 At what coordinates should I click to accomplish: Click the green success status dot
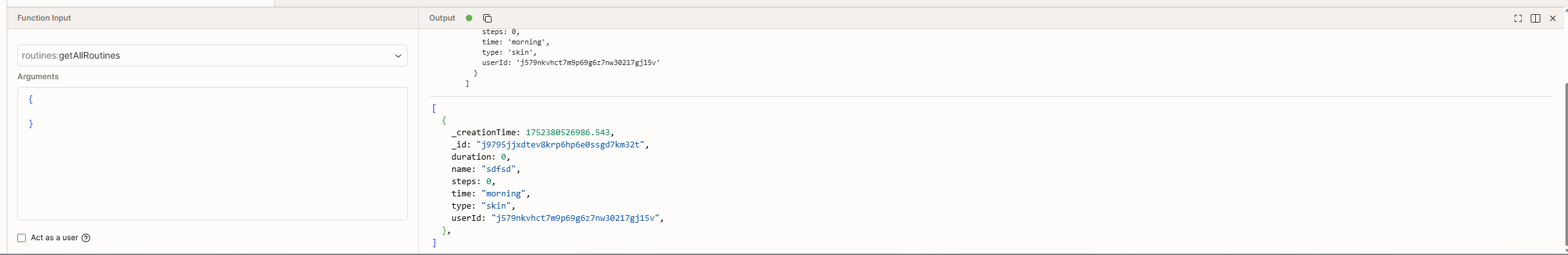point(469,18)
